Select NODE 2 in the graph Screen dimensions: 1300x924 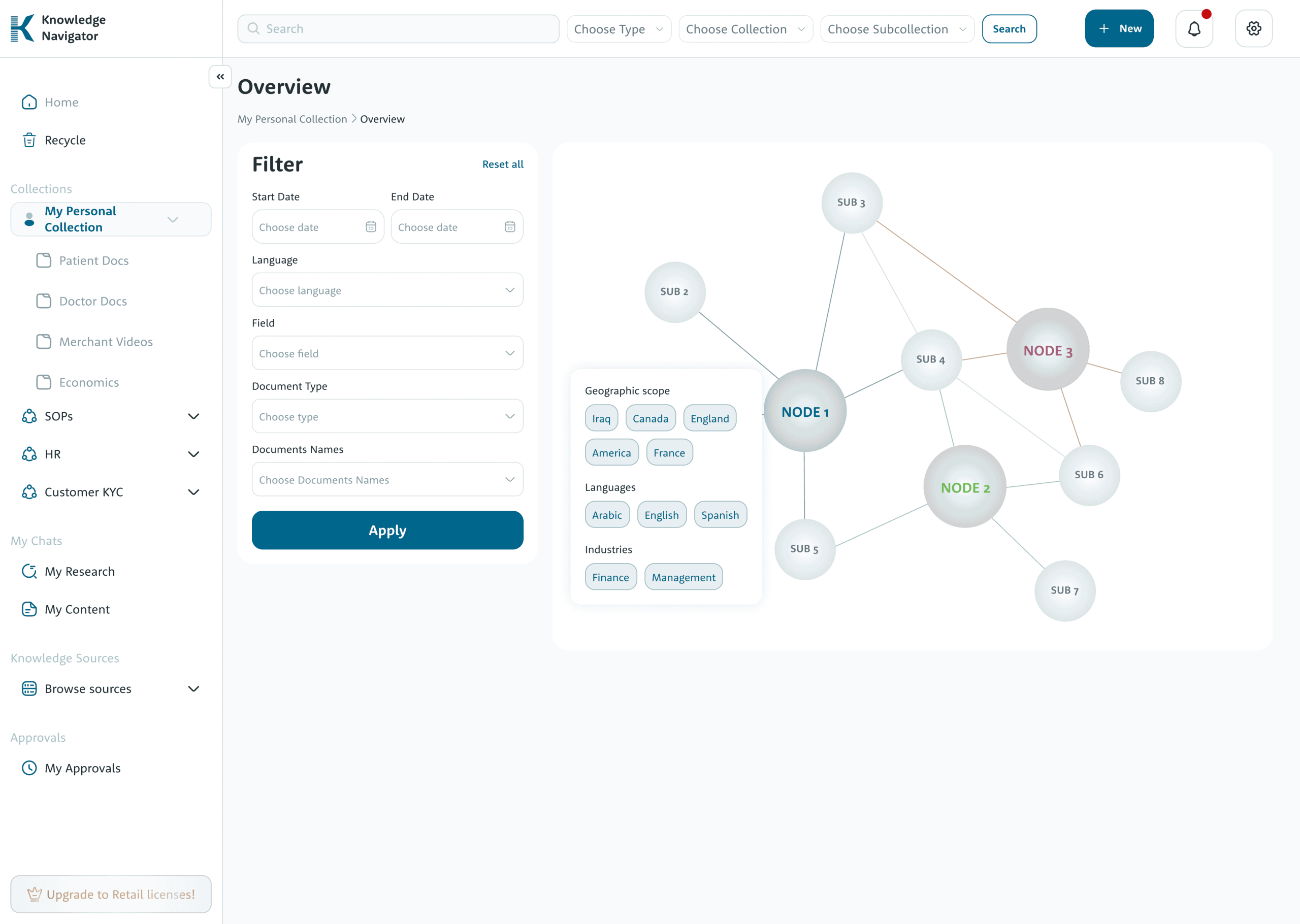point(965,487)
